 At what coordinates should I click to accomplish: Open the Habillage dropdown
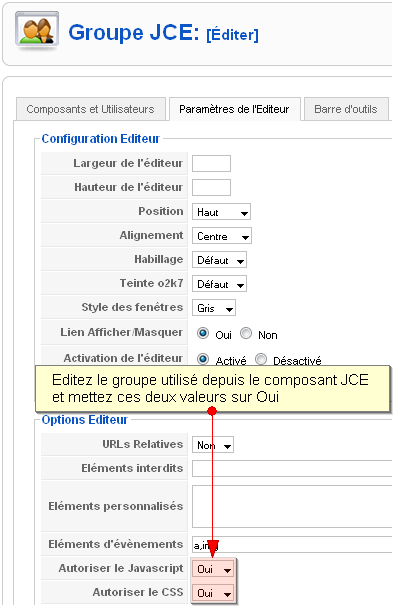pos(219,260)
